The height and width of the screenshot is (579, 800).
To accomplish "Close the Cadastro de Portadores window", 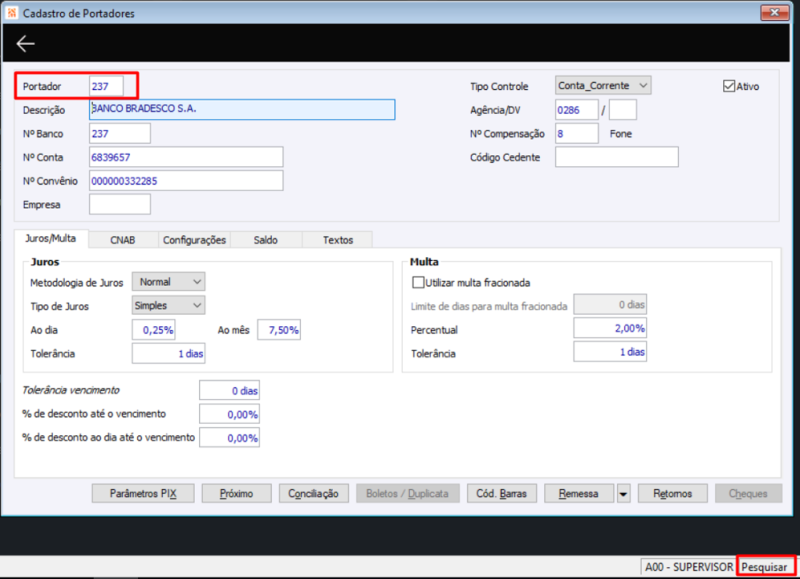I will pyautogui.click(x=774, y=12).
